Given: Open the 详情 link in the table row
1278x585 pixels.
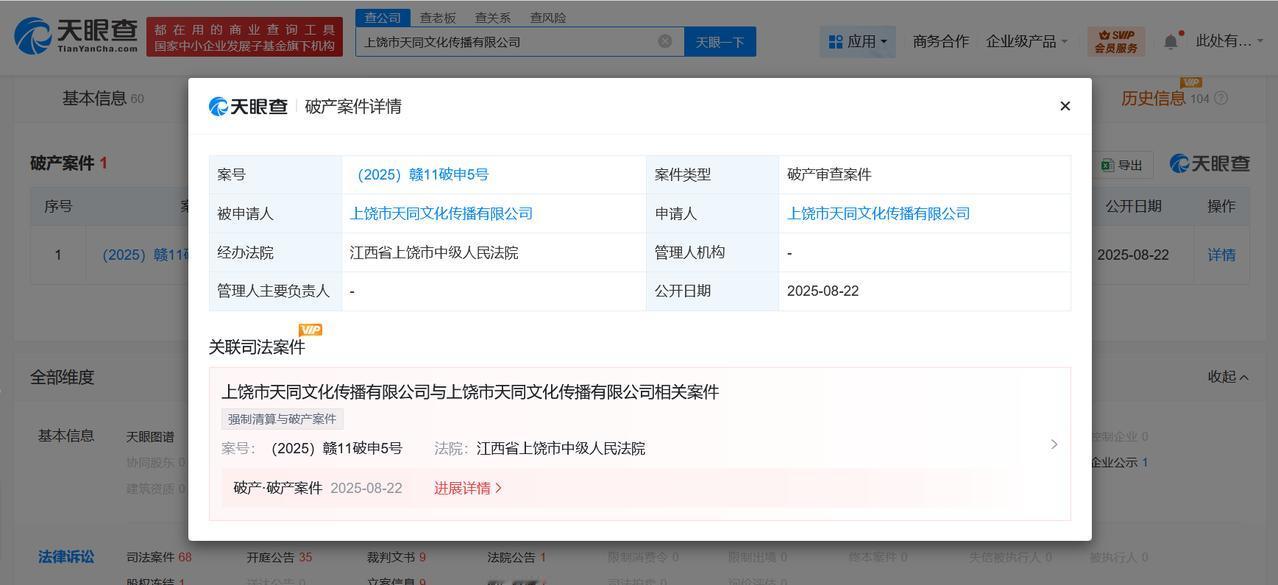Looking at the screenshot, I should click(1221, 255).
